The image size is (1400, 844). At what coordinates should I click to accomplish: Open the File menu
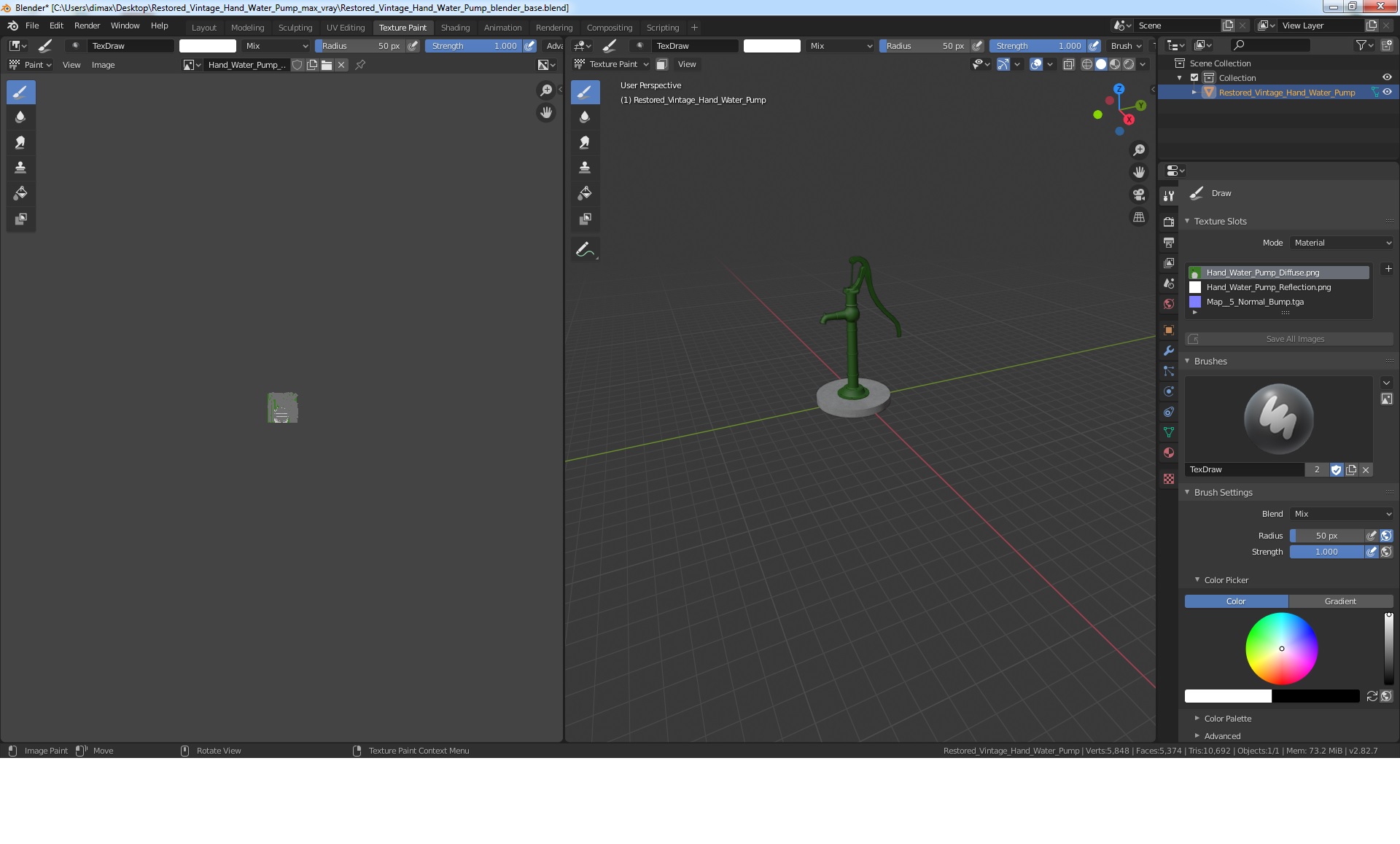point(32,26)
